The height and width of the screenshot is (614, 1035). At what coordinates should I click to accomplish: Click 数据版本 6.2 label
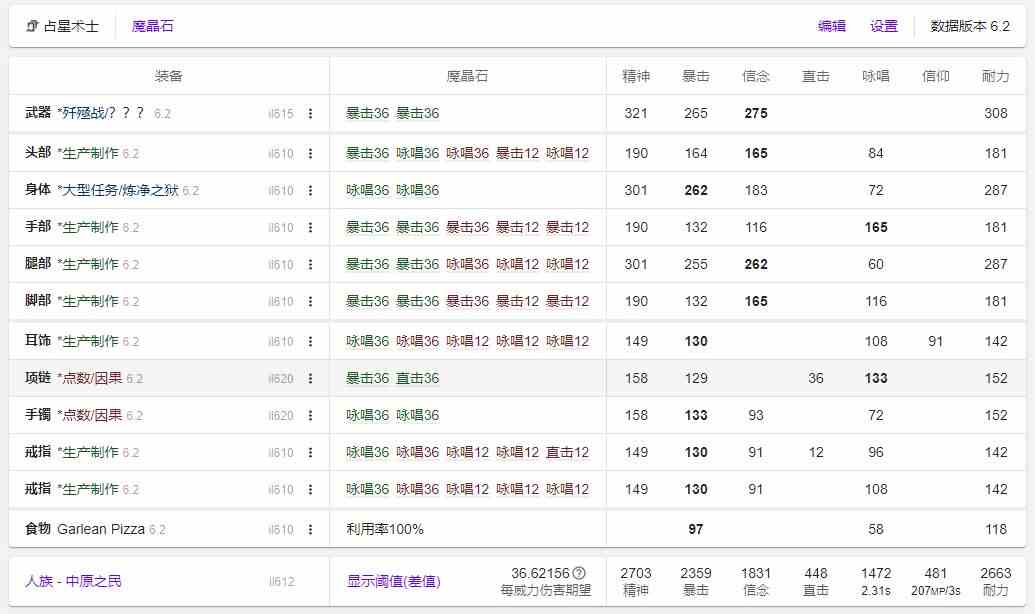970,26
